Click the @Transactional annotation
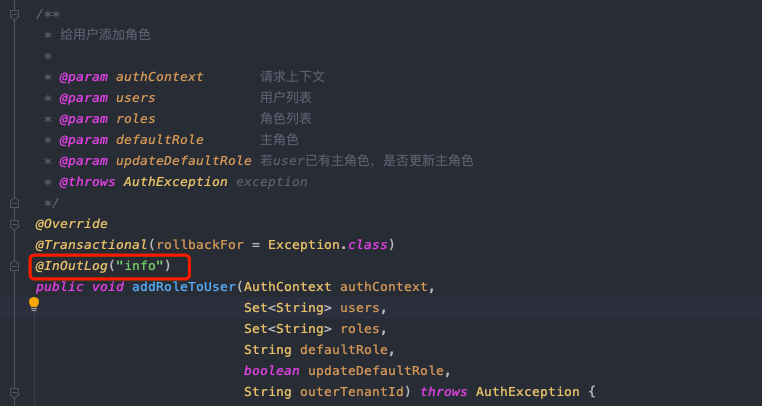 click(x=91, y=245)
